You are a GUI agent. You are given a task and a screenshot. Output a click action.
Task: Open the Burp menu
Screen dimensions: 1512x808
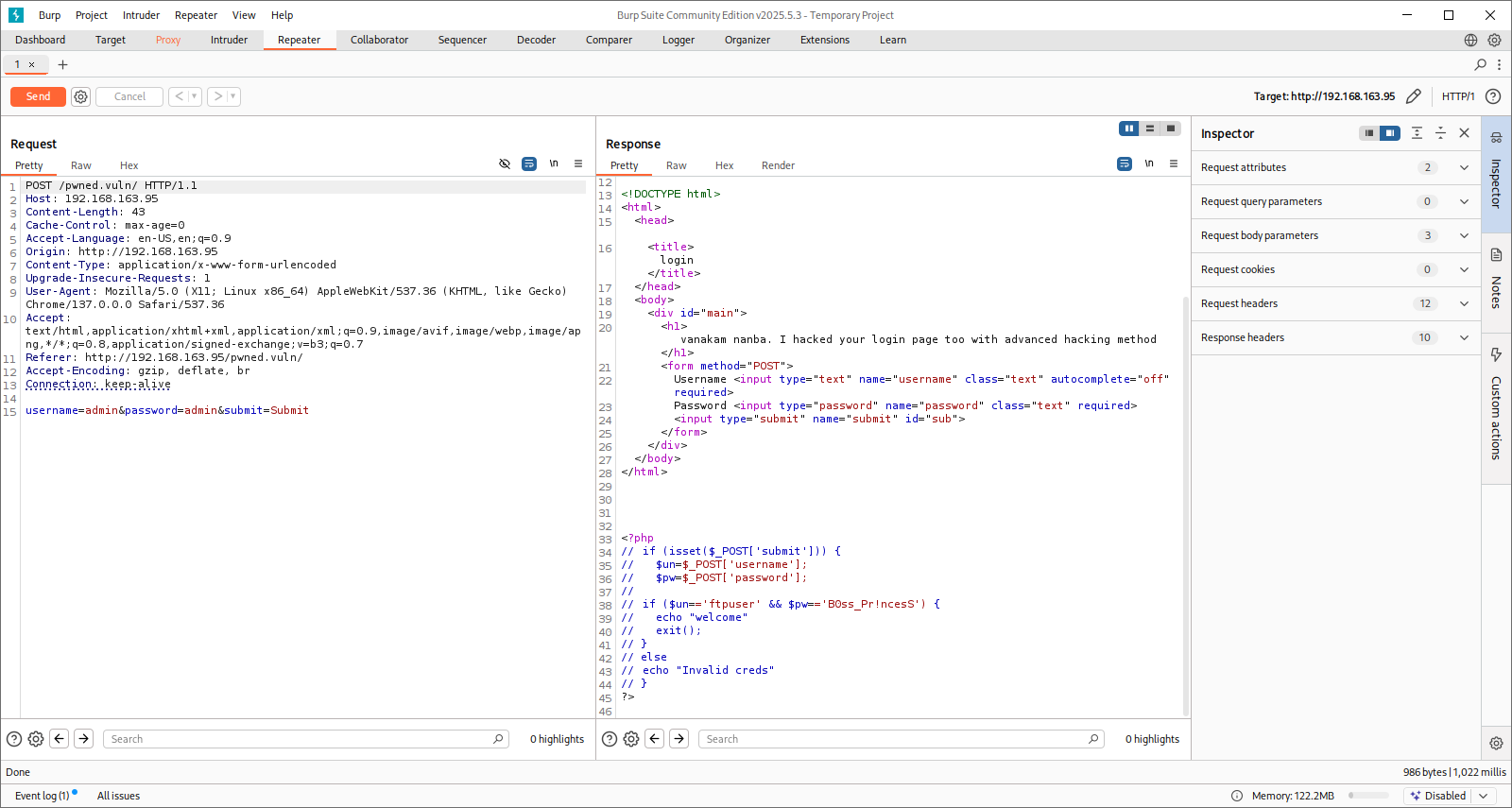point(49,15)
